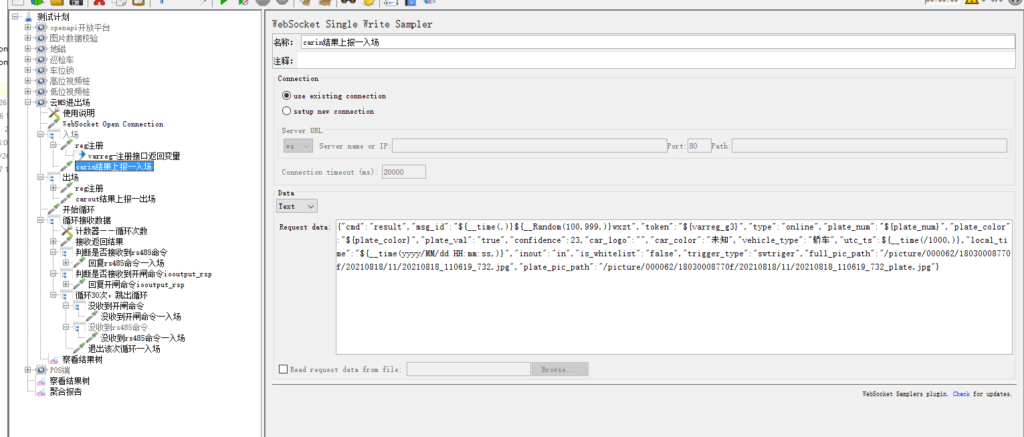Select the "use existing connection" radio button
Viewport: 1024px width, 437px height.
tap(288, 96)
